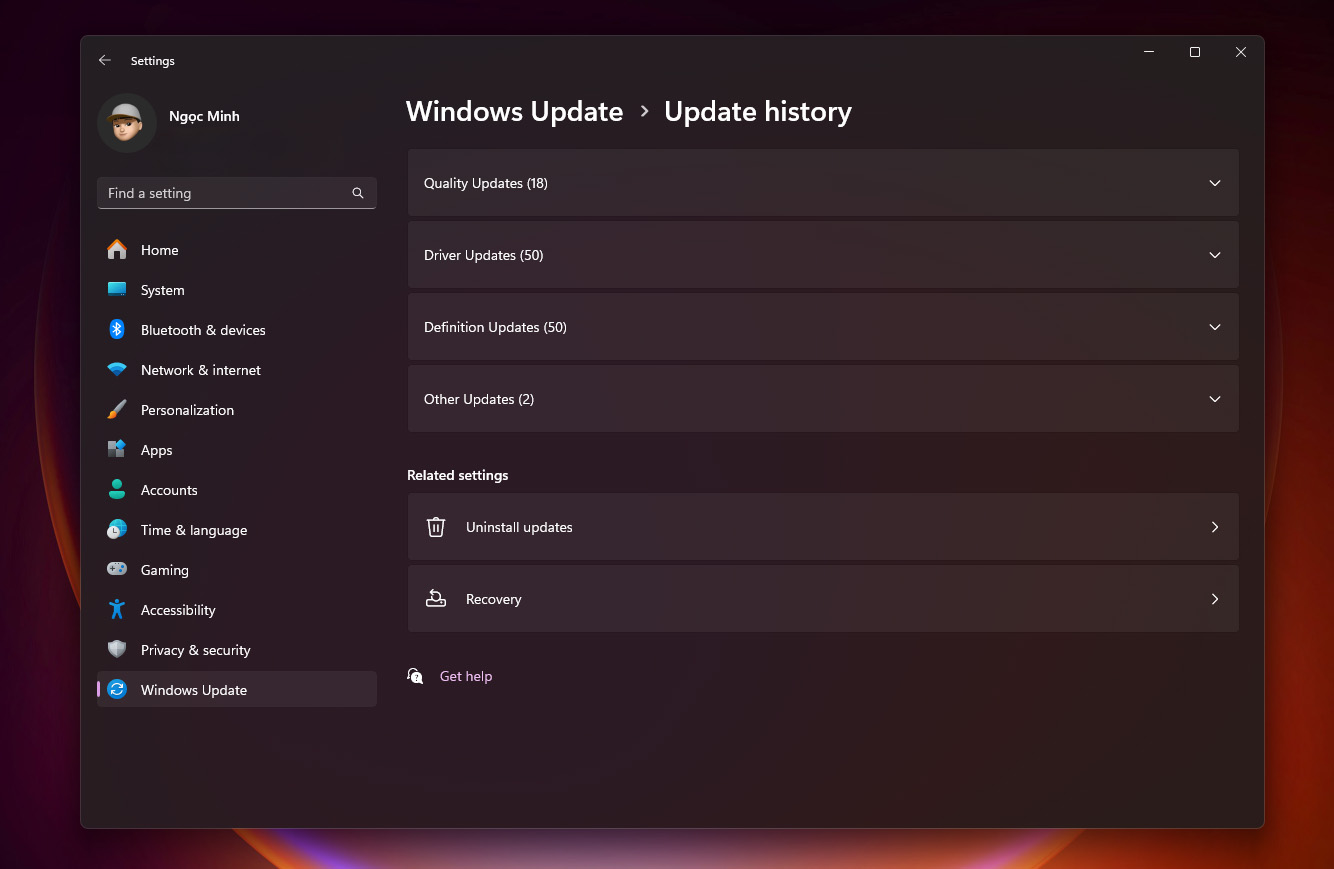Screen dimensions: 1334x869
Task: Select Network & internet in sidebar
Action: pyautogui.click(x=237, y=370)
